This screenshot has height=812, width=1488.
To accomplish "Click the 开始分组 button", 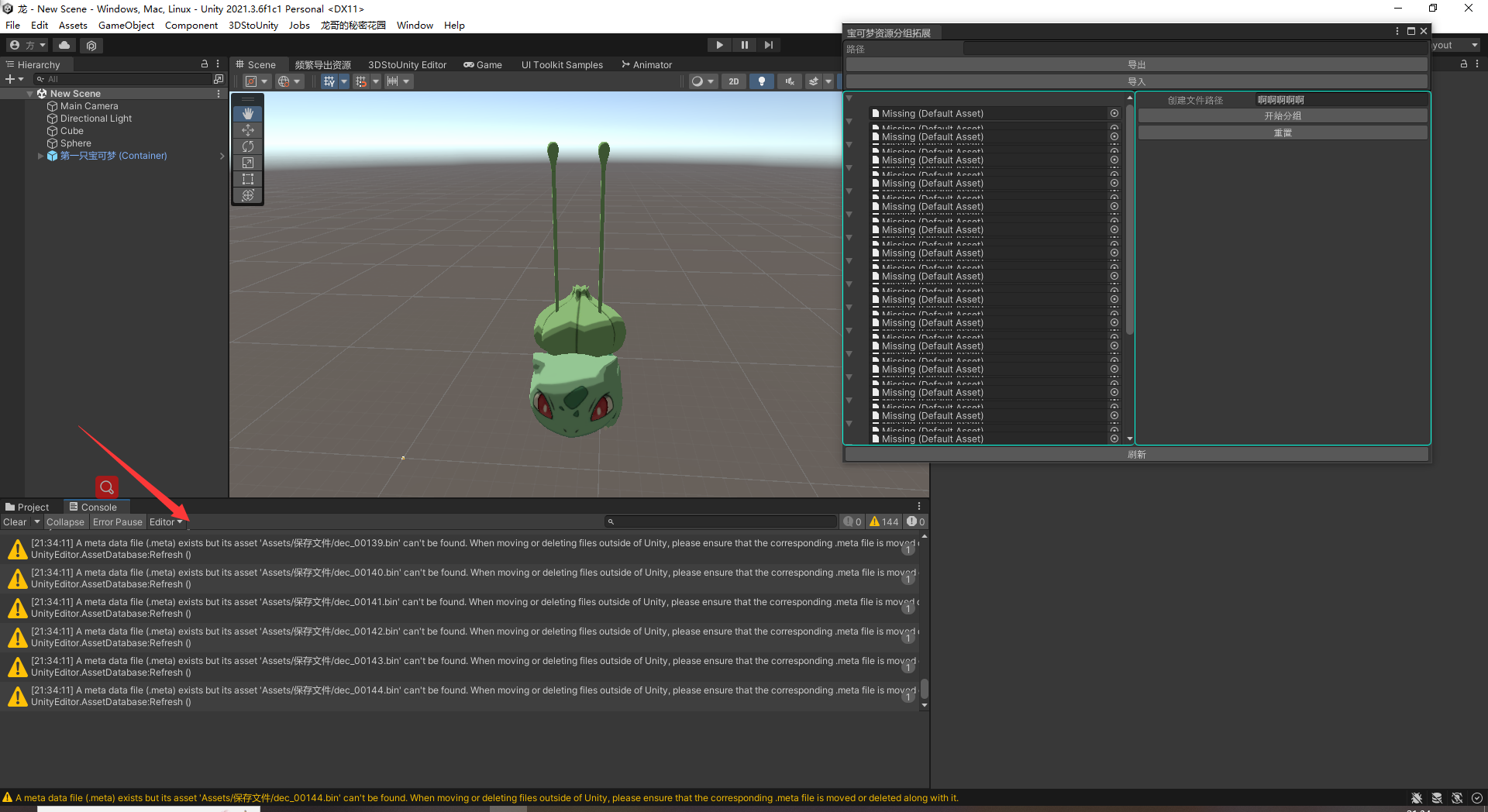I will click(1283, 116).
